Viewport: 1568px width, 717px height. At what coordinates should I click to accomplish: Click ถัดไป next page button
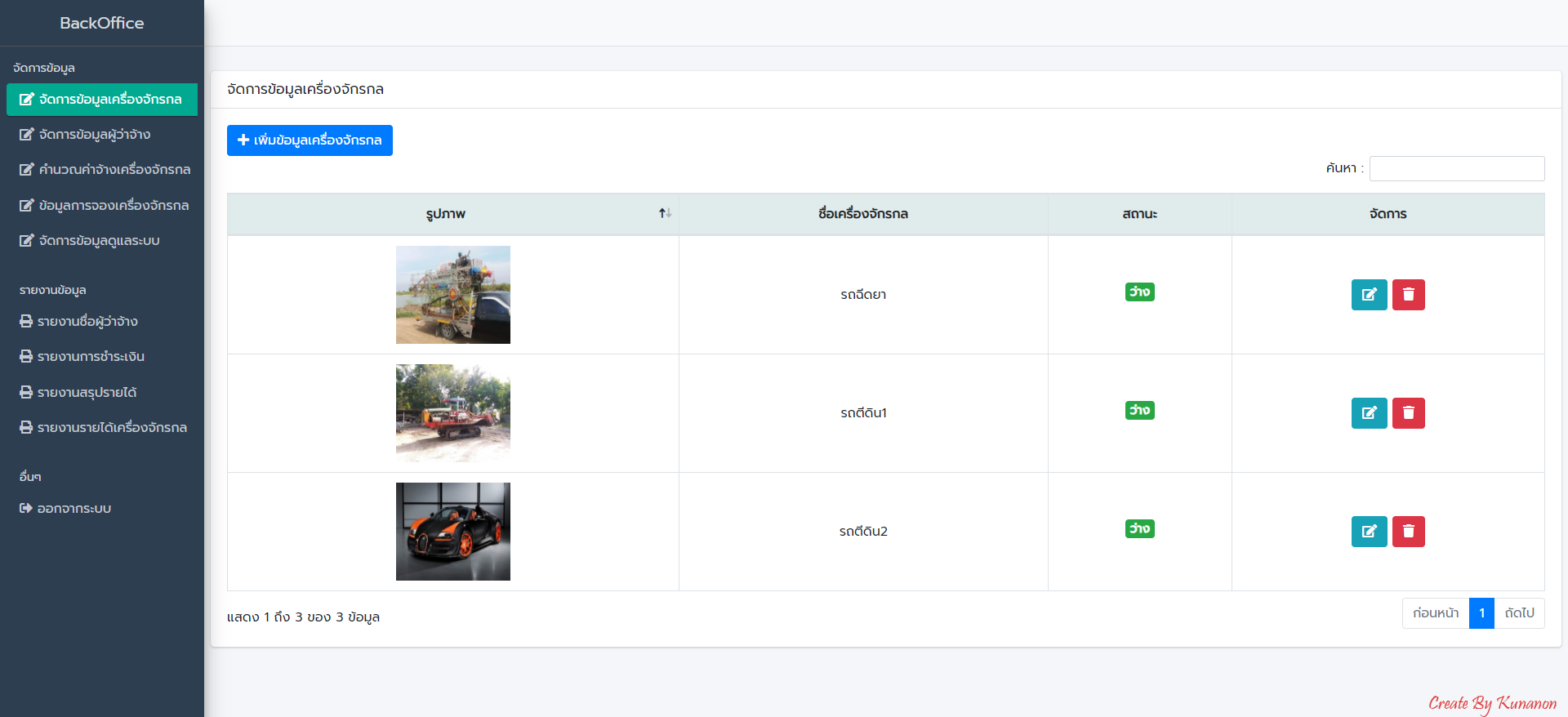(x=1519, y=613)
